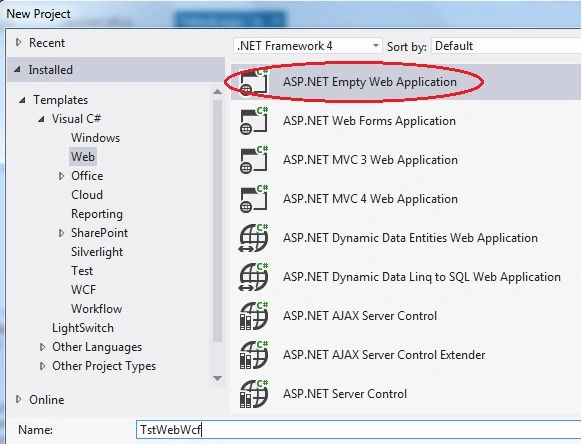Expand the Office node arrow
Viewport: 582px width, 445px height.
coord(62,176)
